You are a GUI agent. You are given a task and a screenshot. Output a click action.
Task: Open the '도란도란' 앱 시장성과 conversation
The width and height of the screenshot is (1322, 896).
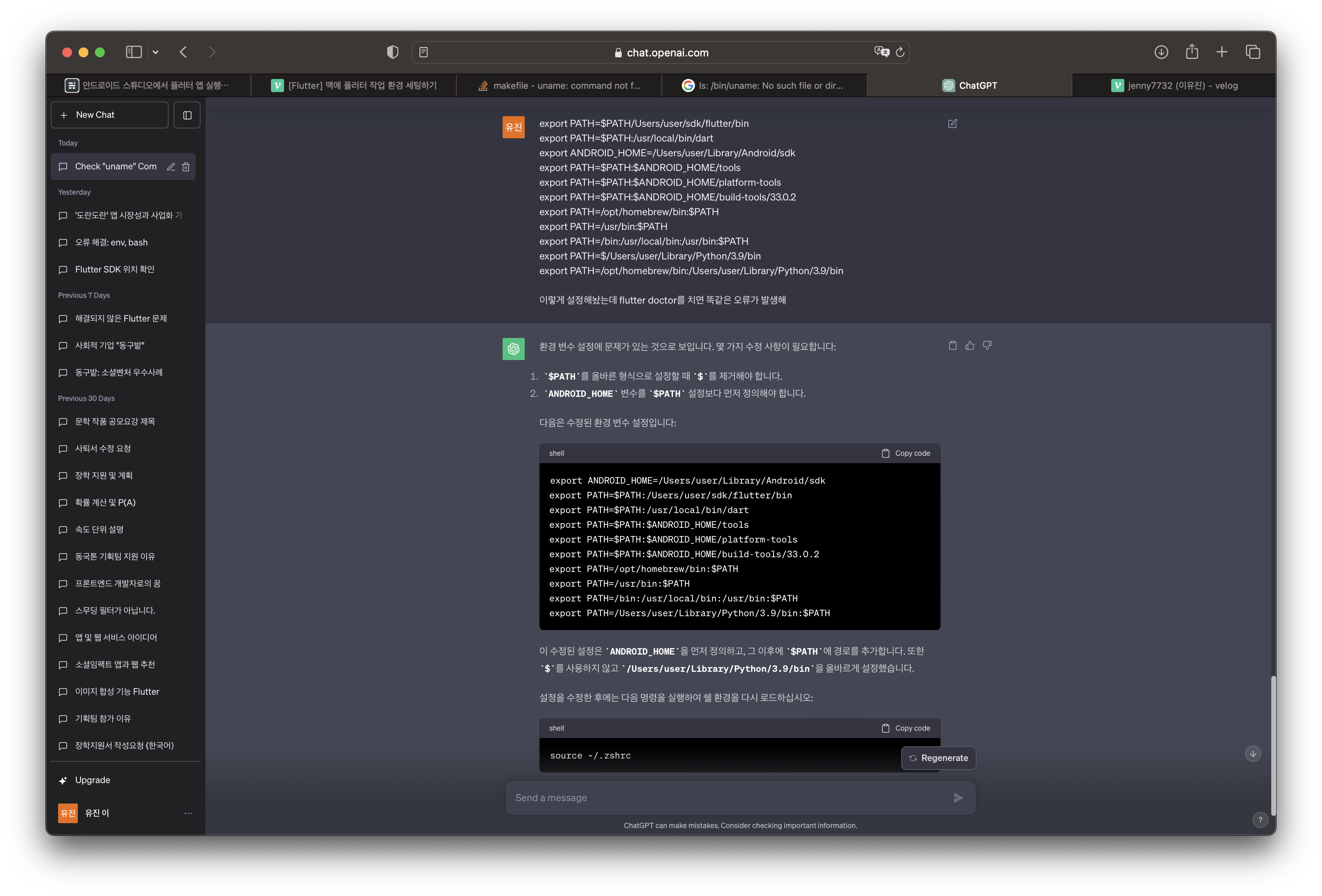coord(124,216)
